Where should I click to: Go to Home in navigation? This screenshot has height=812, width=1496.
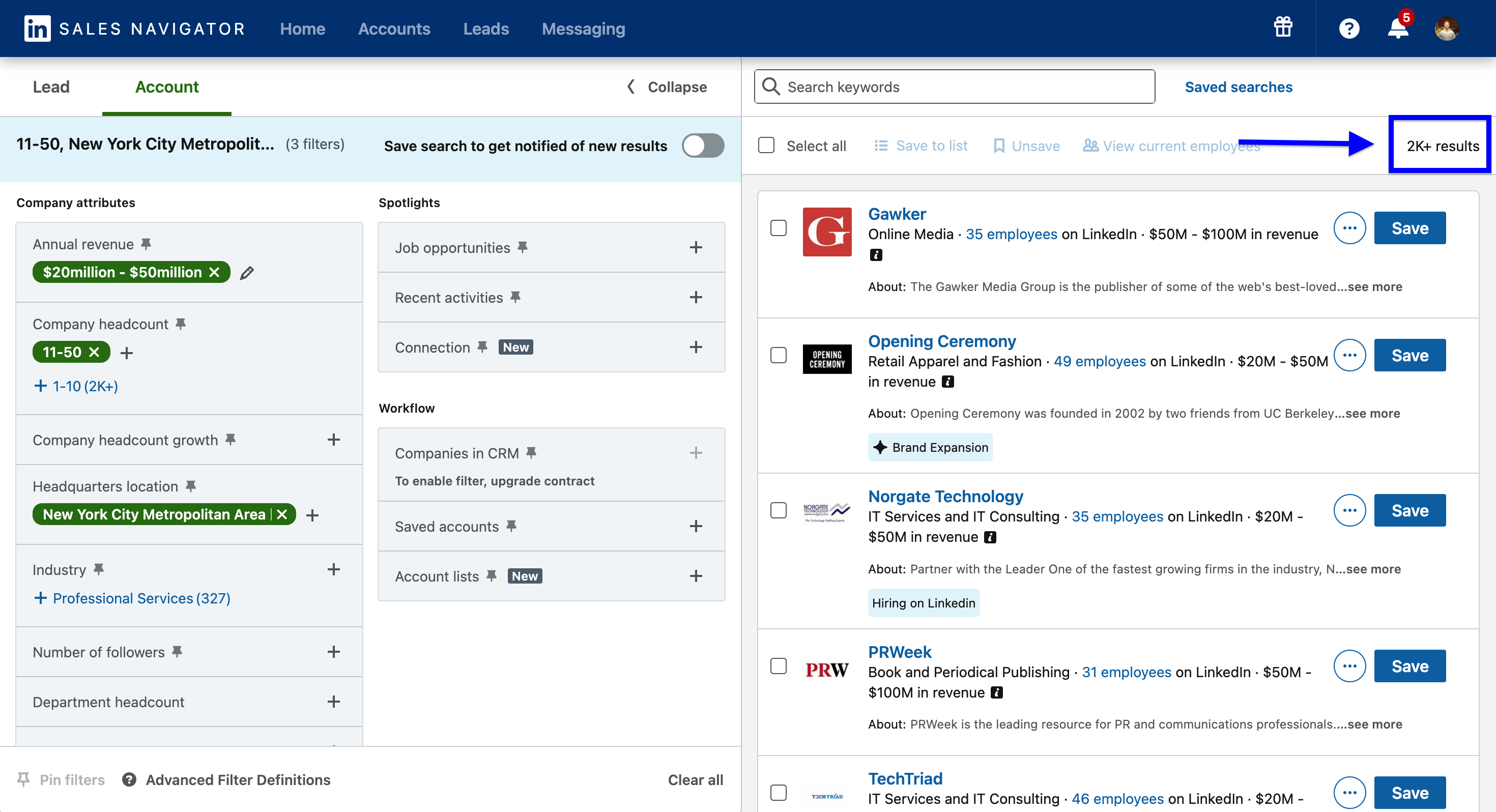click(303, 28)
